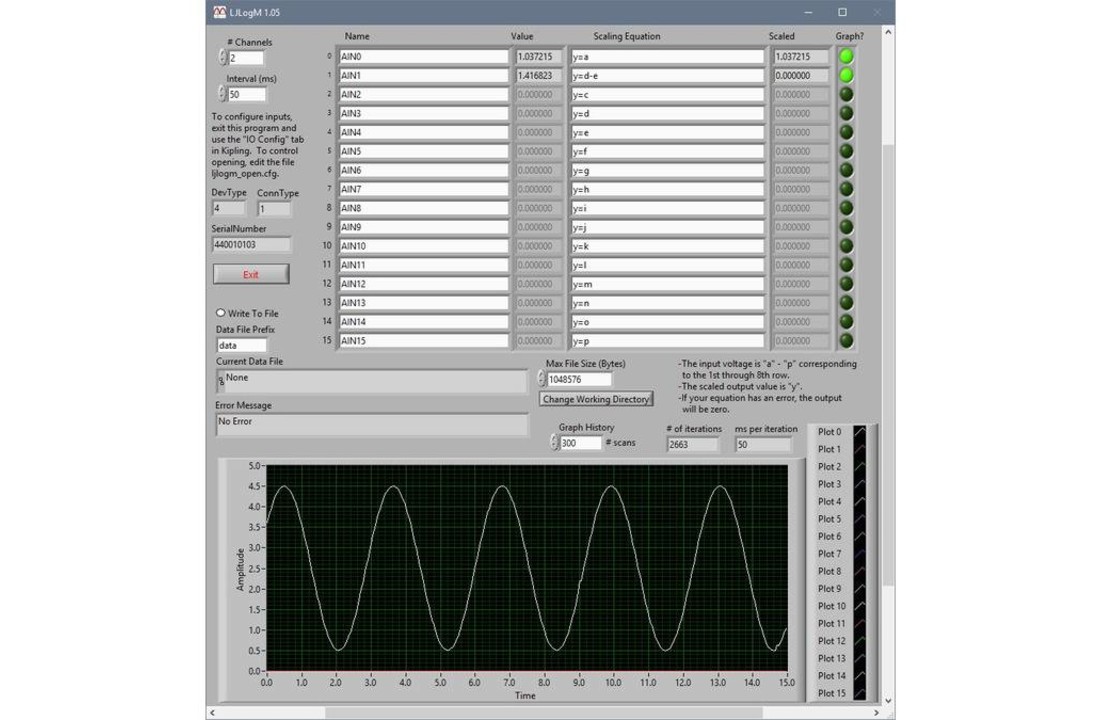Click the Plot 7 legend line icon
This screenshot has height=720, width=1100.
point(860,554)
